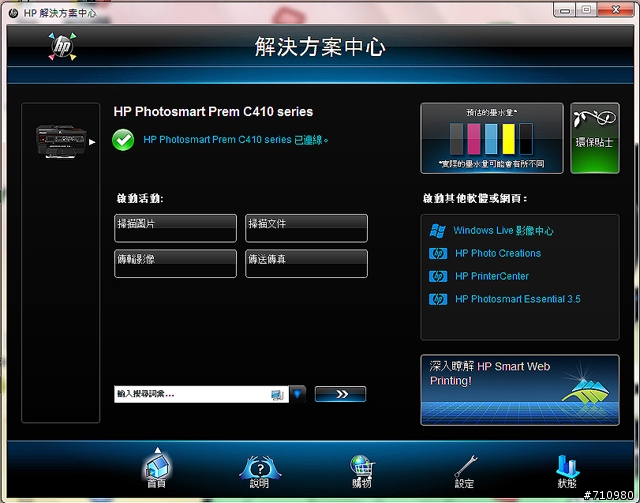
Task: Open the HP Photo Creations link
Action: click(x=498, y=254)
